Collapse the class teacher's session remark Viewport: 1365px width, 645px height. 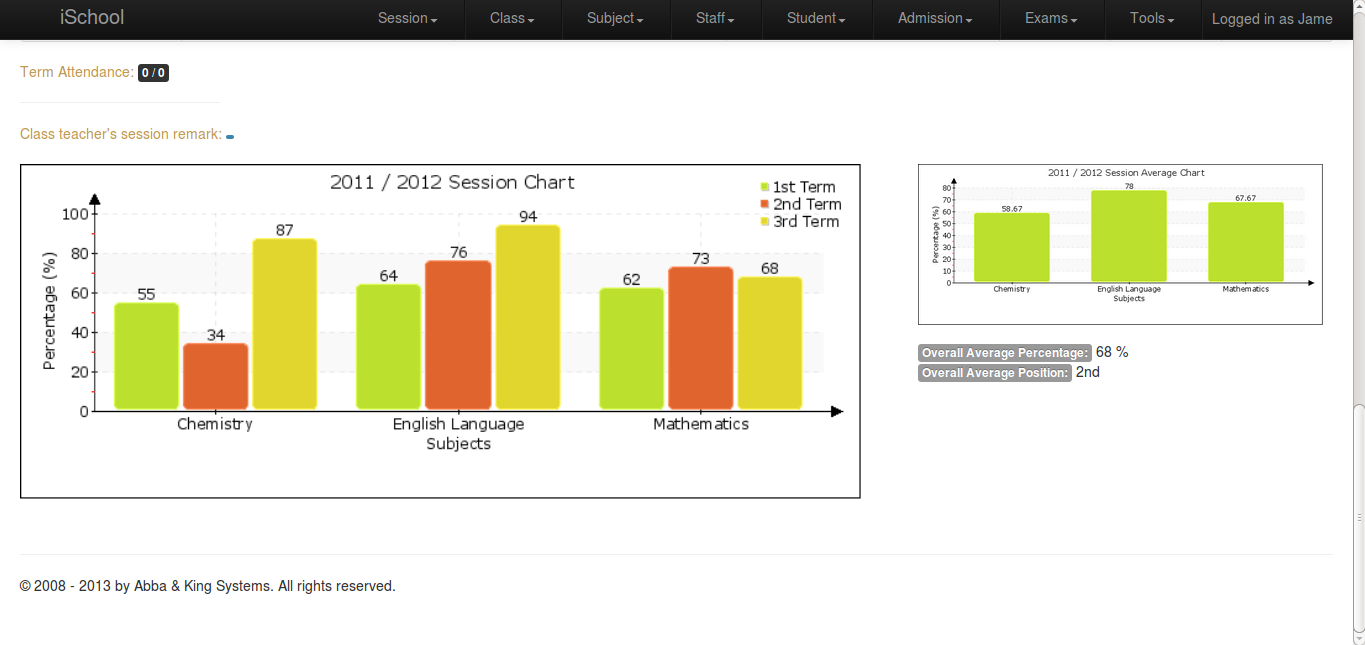coord(229,135)
